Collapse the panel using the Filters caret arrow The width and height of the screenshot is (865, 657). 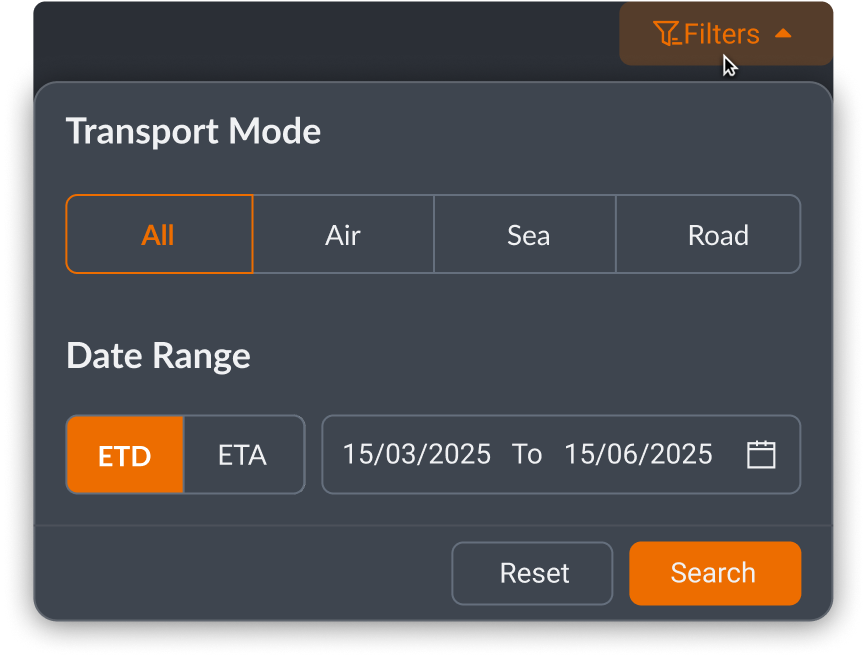pyautogui.click(x=784, y=34)
